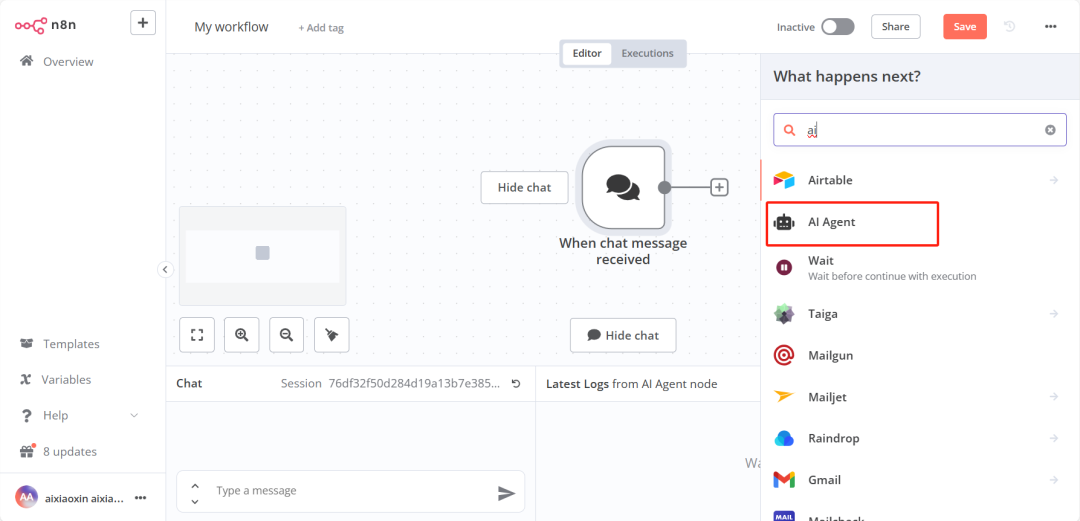Select the Wait node
This screenshot has height=521, width=1080.
[x=920, y=267]
